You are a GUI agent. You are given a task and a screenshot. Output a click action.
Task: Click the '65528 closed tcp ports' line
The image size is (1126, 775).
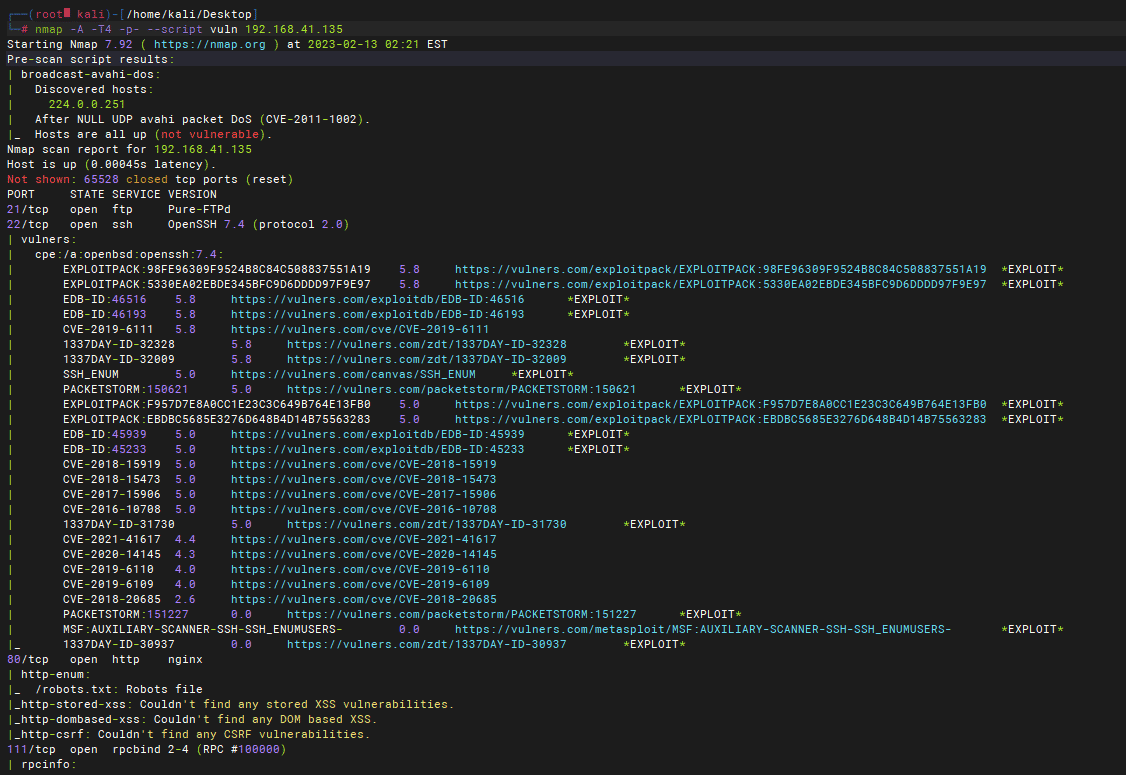[150, 180]
